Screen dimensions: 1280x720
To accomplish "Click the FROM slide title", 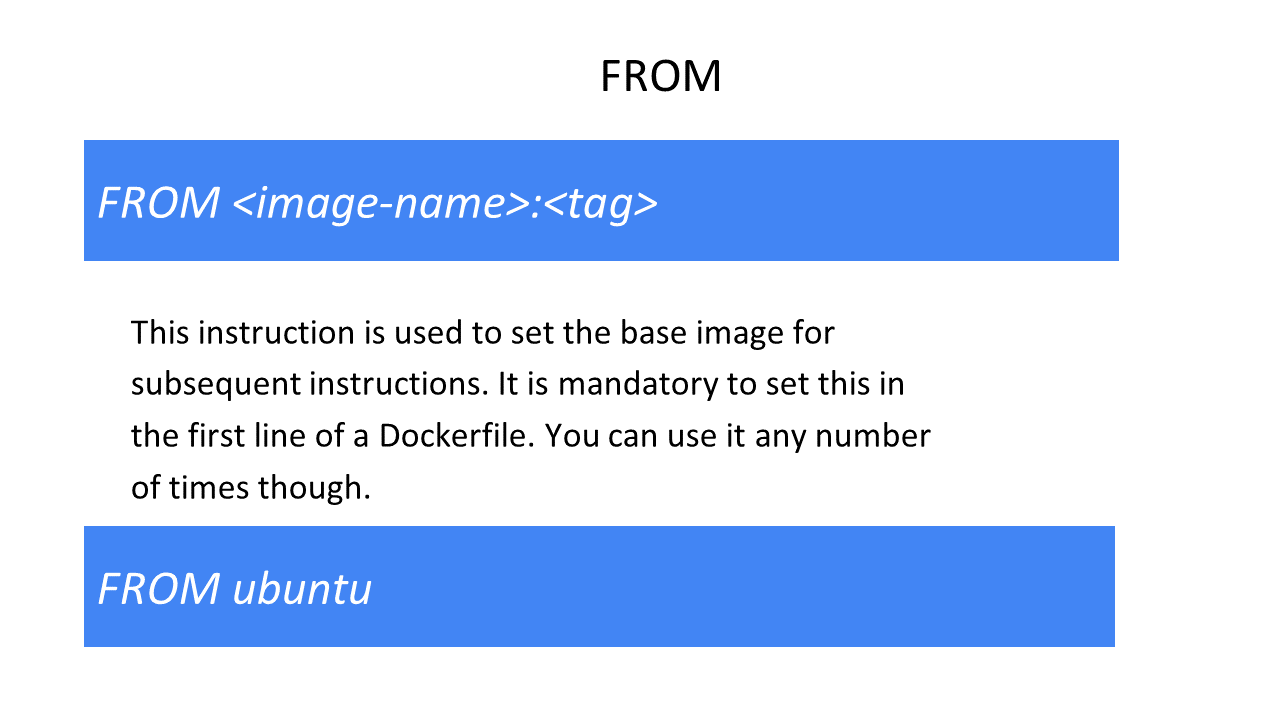I will (660, 77).
